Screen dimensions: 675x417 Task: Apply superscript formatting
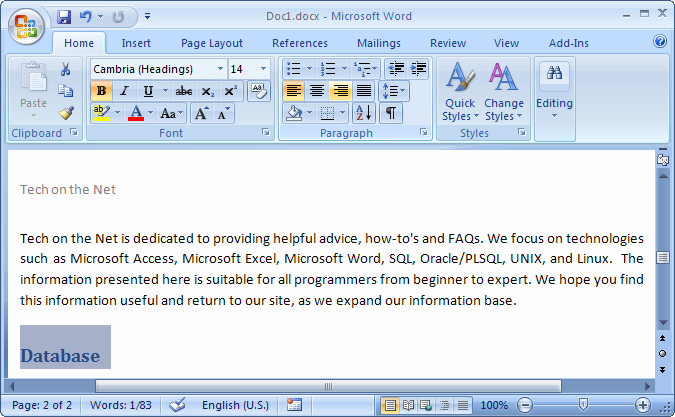230,91
